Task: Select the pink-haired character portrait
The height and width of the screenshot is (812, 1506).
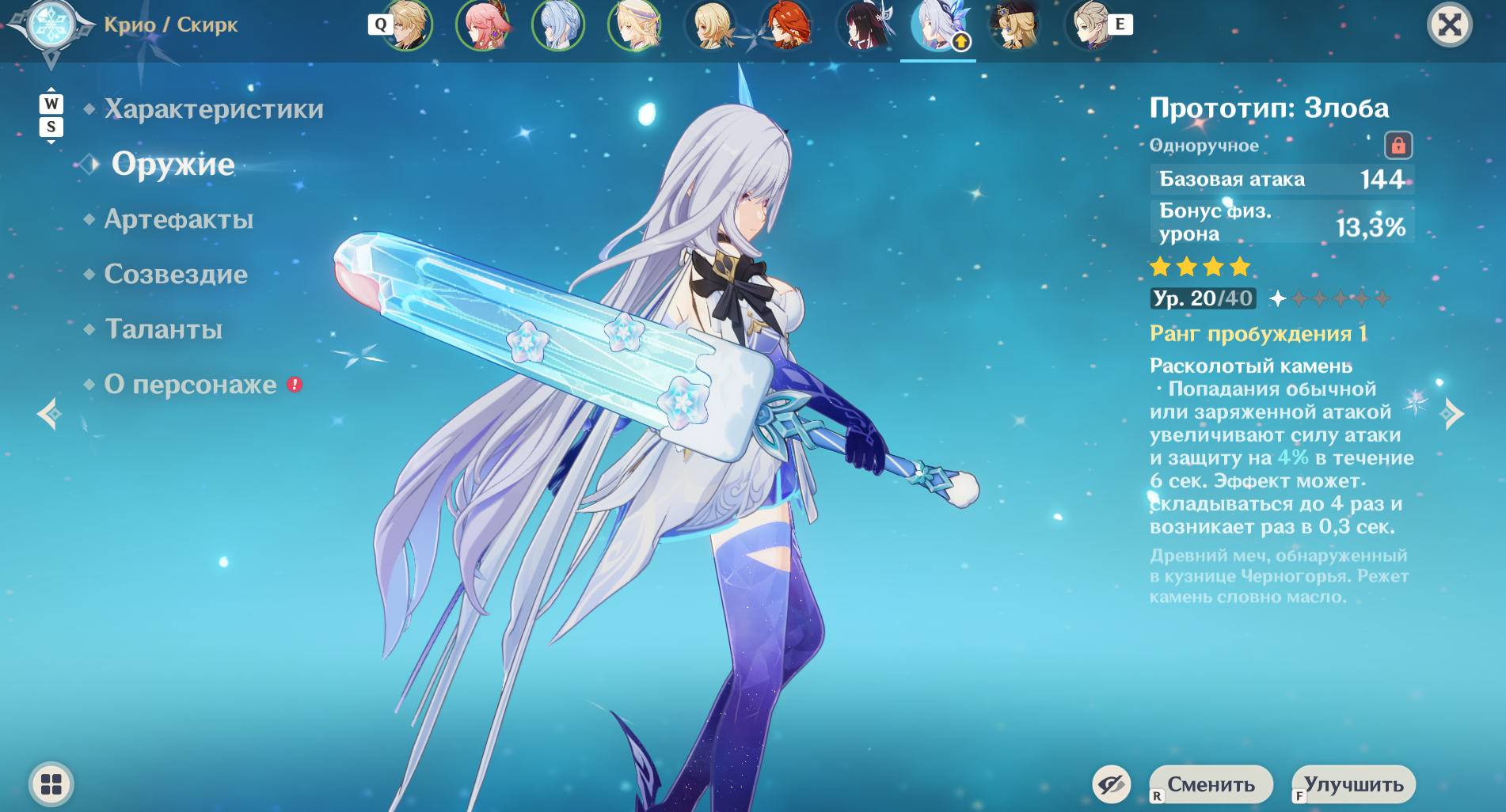Action: coord(482,25)
